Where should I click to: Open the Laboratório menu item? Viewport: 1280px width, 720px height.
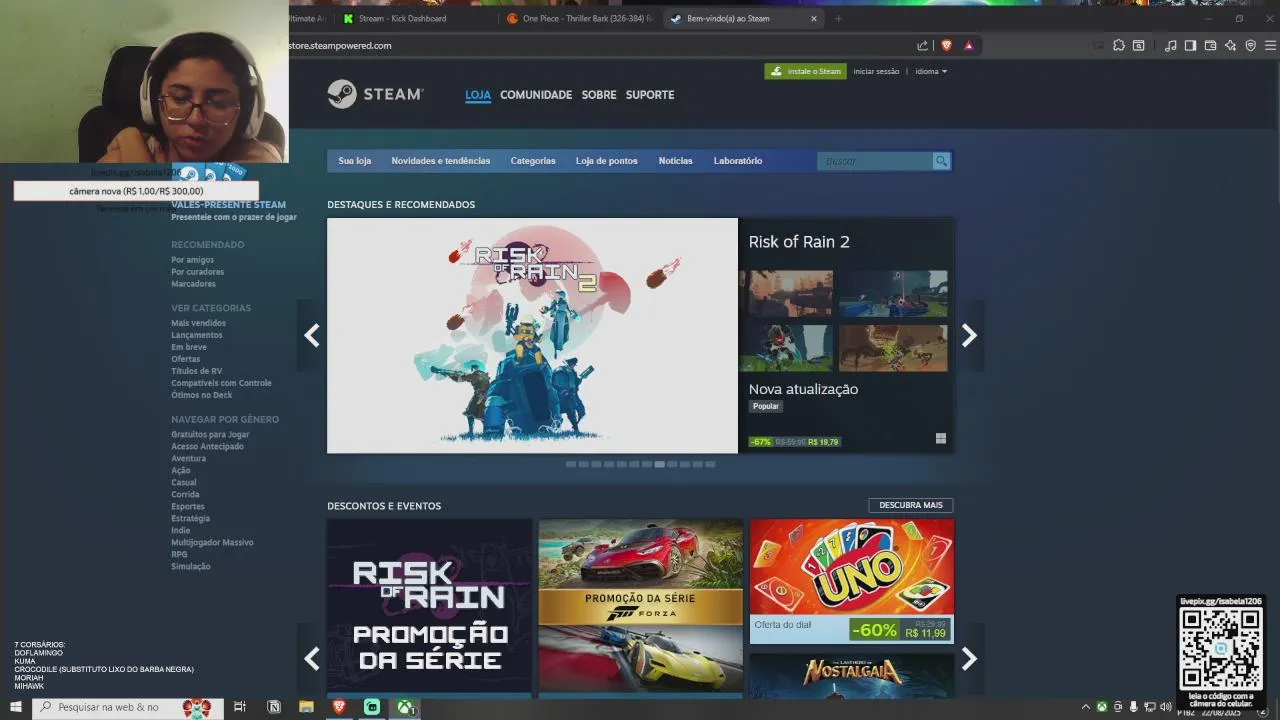738,161
